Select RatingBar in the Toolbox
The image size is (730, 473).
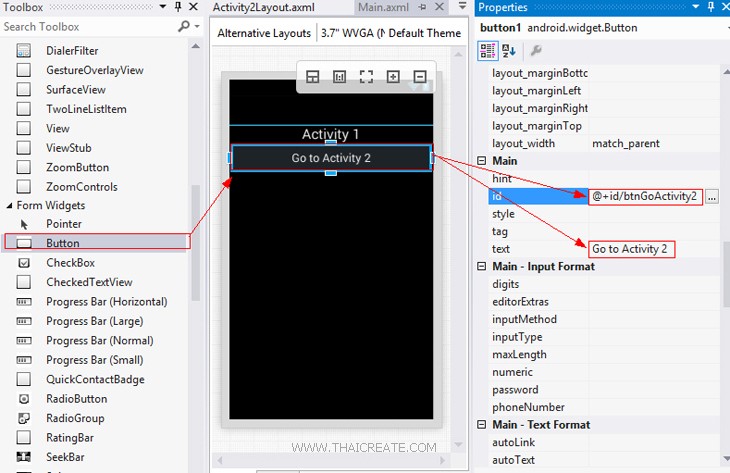tap(70, 438)
